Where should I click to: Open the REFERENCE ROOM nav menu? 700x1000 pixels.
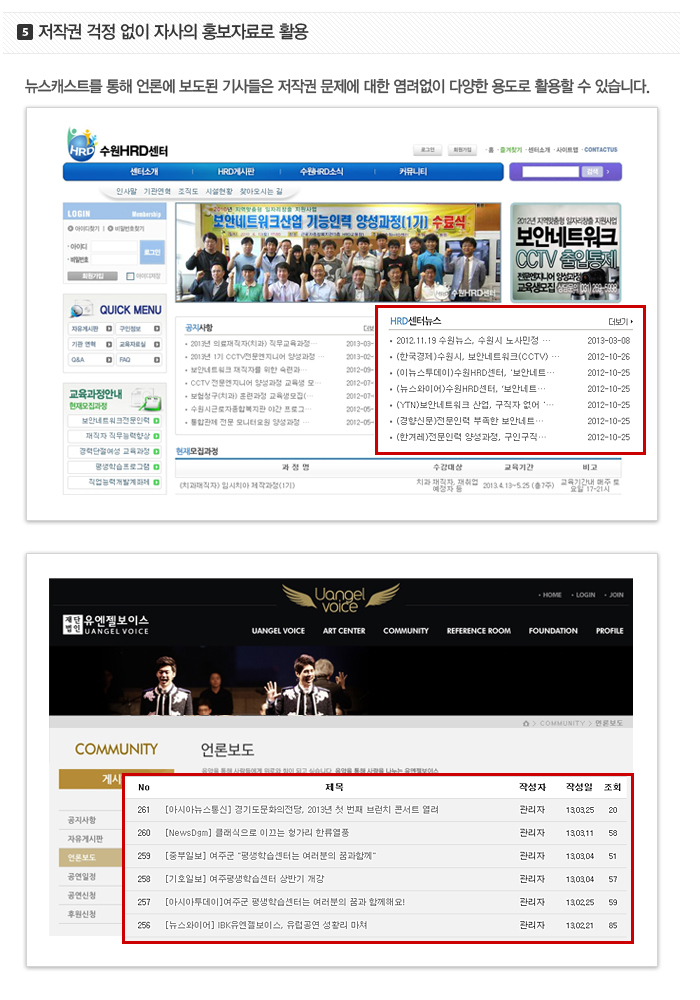[x=479, y=631]
